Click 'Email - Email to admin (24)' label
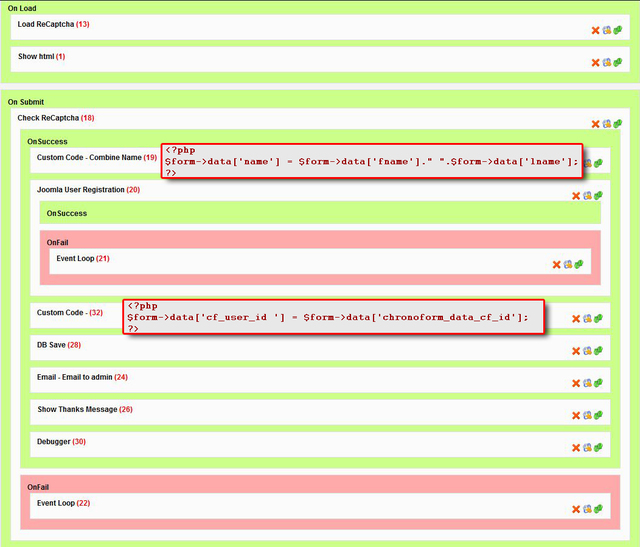640x547 pixels. coord(82,377)
